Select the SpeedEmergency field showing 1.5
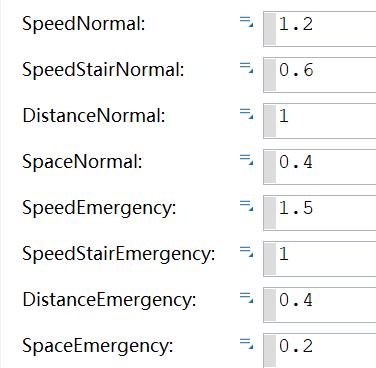 (x=320, y=213)
